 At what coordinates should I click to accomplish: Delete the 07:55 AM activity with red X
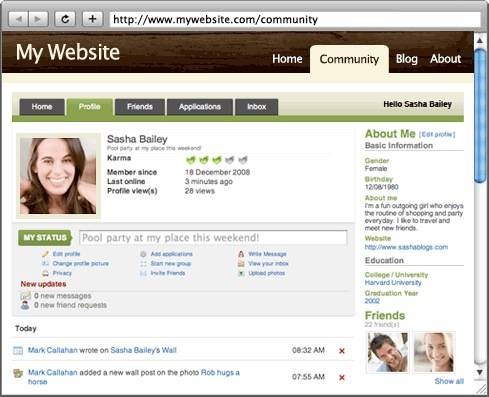click(x=342, y=377)
